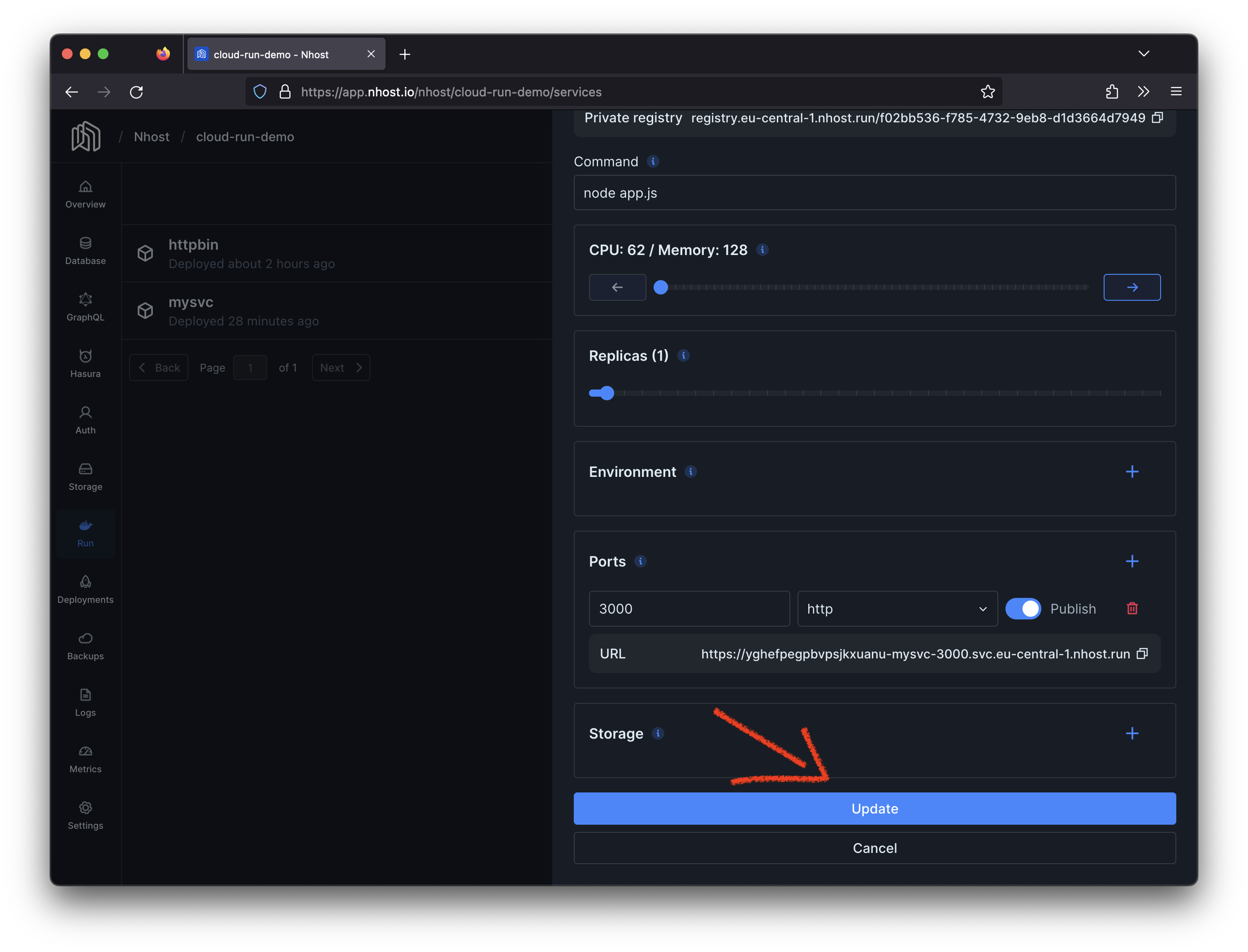This screenshot has width=1248, height=952.
Task: Click the Command input field
Action: point(874,193)
